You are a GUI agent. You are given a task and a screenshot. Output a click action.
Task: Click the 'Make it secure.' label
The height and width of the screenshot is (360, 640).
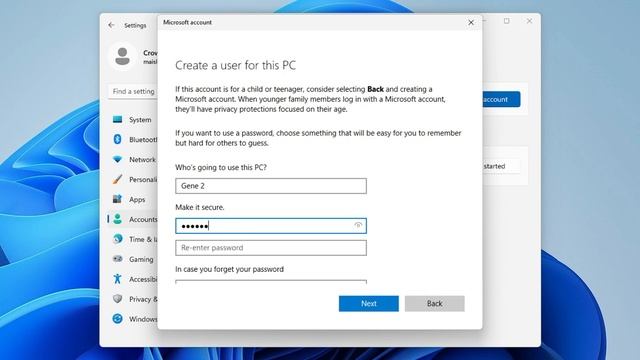[200, 207]
